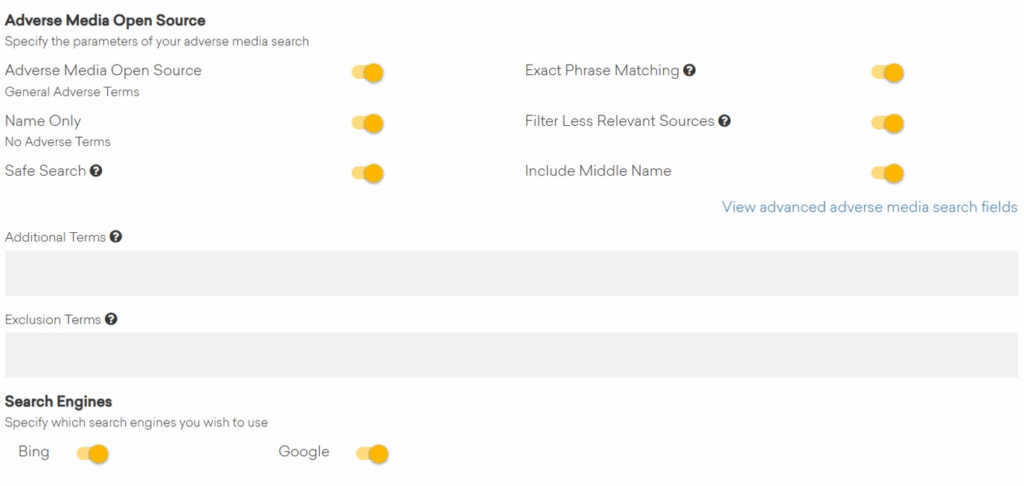The height and width of the screenshot is (486, 1024).
Task: Turn off the Safe Search switch
Action: coord(368,173)
